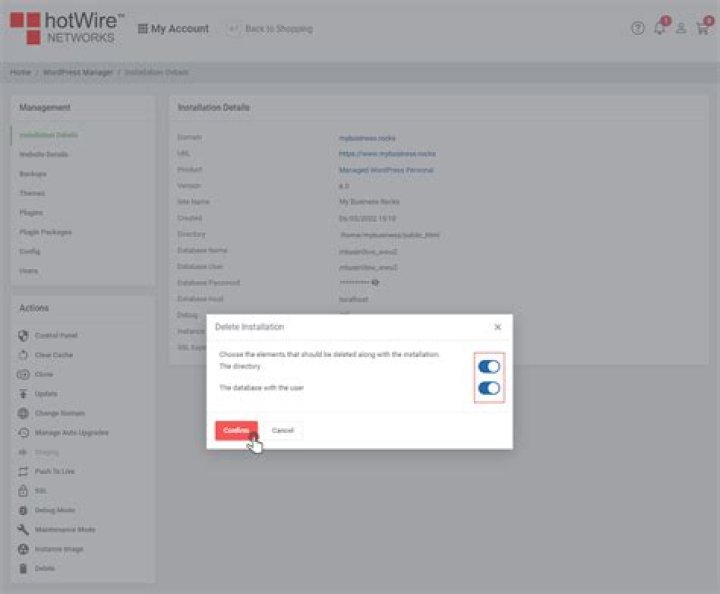
Task: Click 'Clear Cache' action label
Action: point(54,355)
